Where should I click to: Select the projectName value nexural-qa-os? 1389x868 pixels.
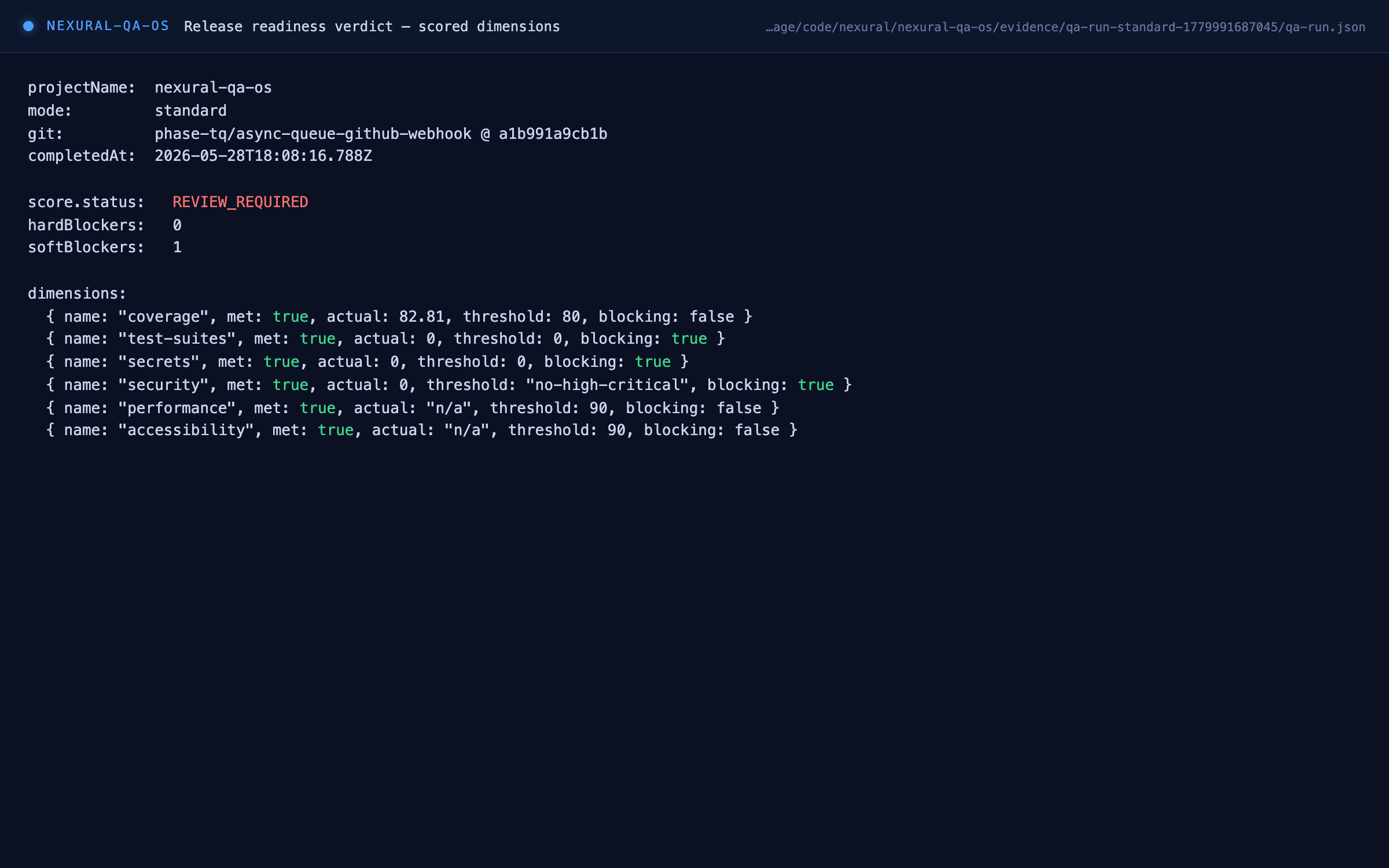coord(213,87)
